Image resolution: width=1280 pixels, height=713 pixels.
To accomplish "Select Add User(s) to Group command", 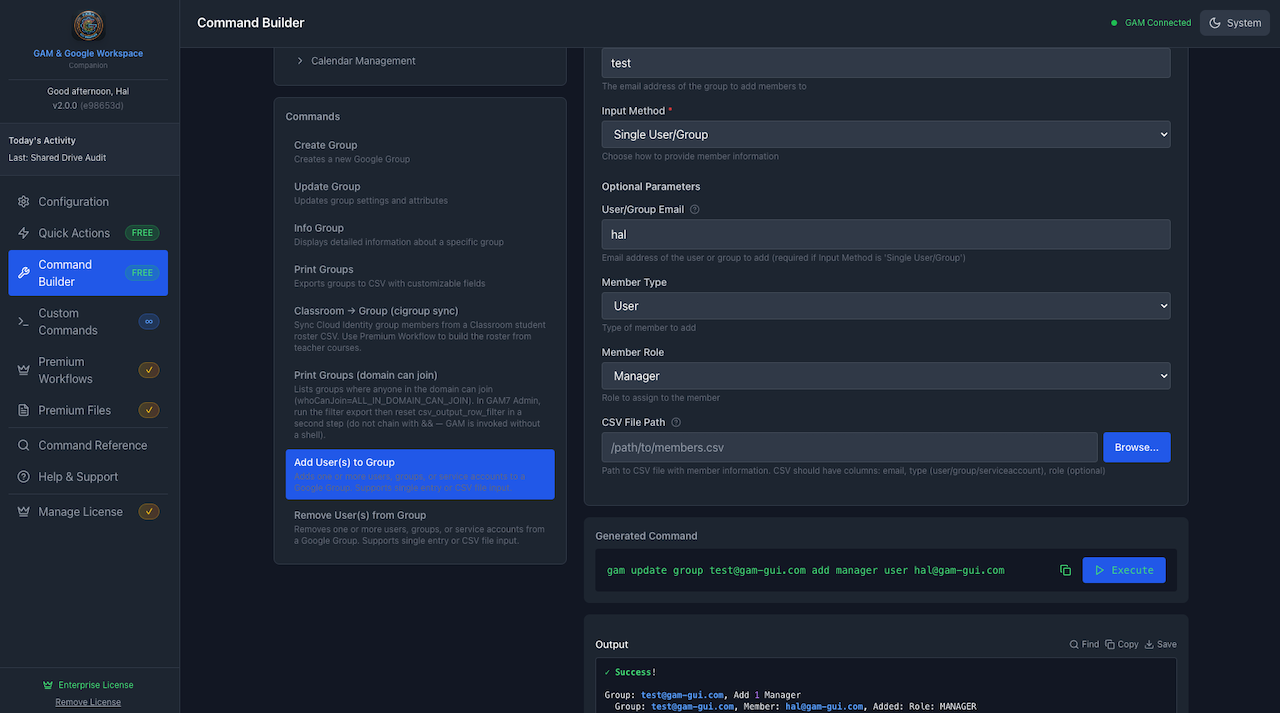I will [420, 474].
